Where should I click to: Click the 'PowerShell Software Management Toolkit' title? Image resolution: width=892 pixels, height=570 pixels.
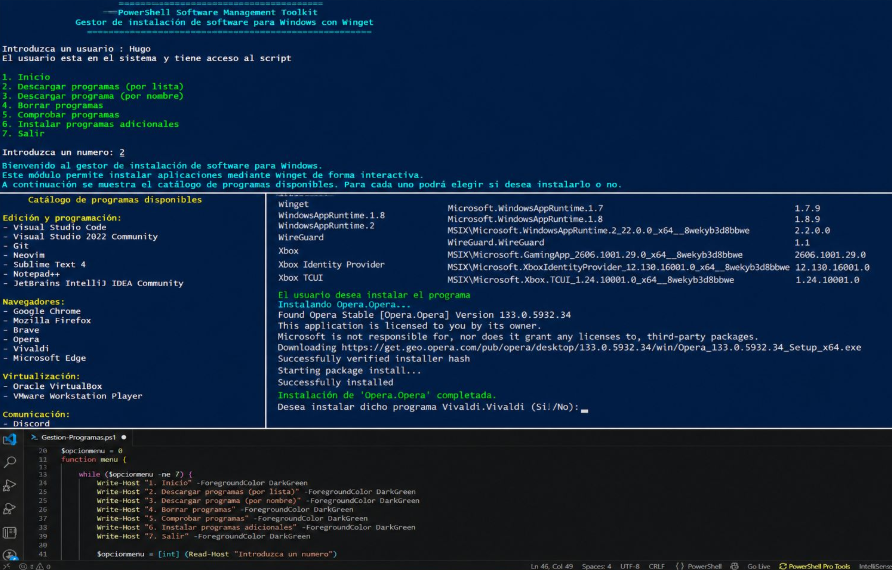[x=218, y=12]
